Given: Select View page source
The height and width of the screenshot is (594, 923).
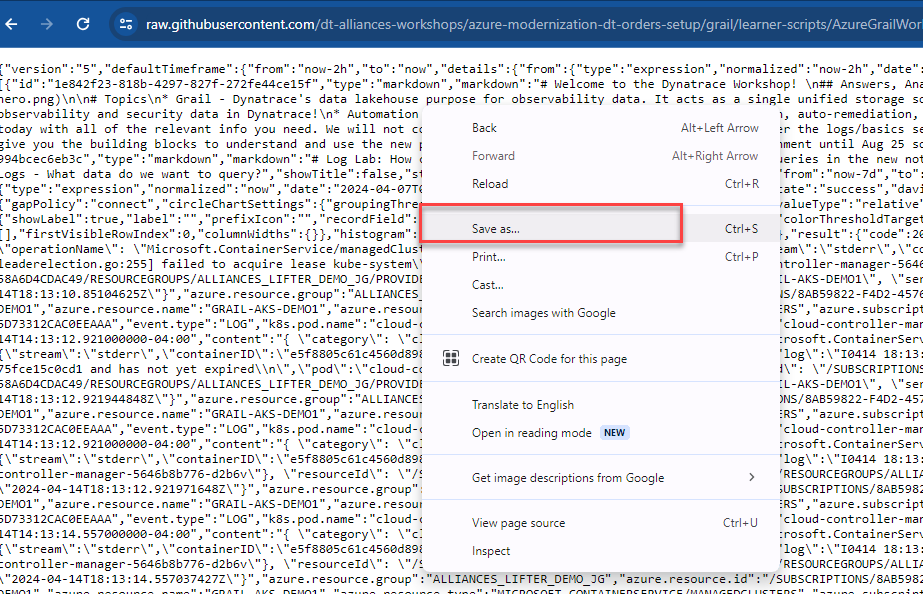Looking at the screenshot, I should [518, 523].
